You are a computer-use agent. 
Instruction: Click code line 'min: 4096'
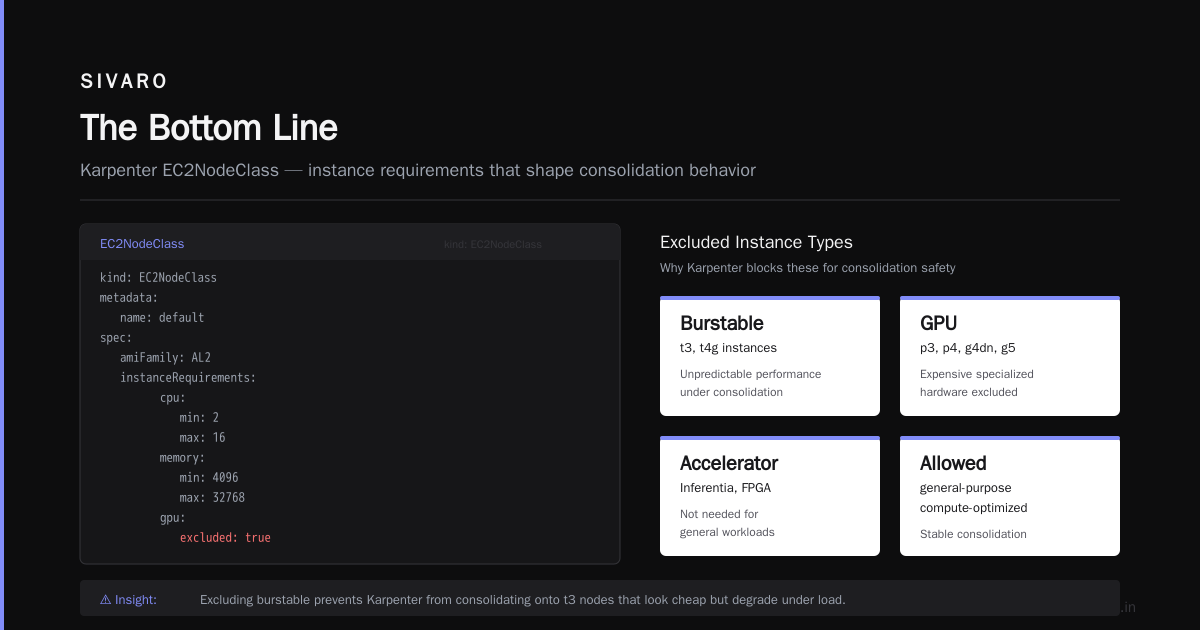[x=209, y=477]
